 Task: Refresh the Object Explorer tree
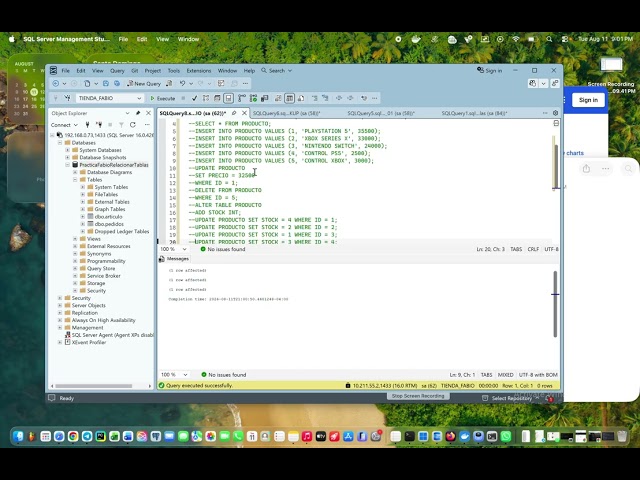tap(133, 125)
